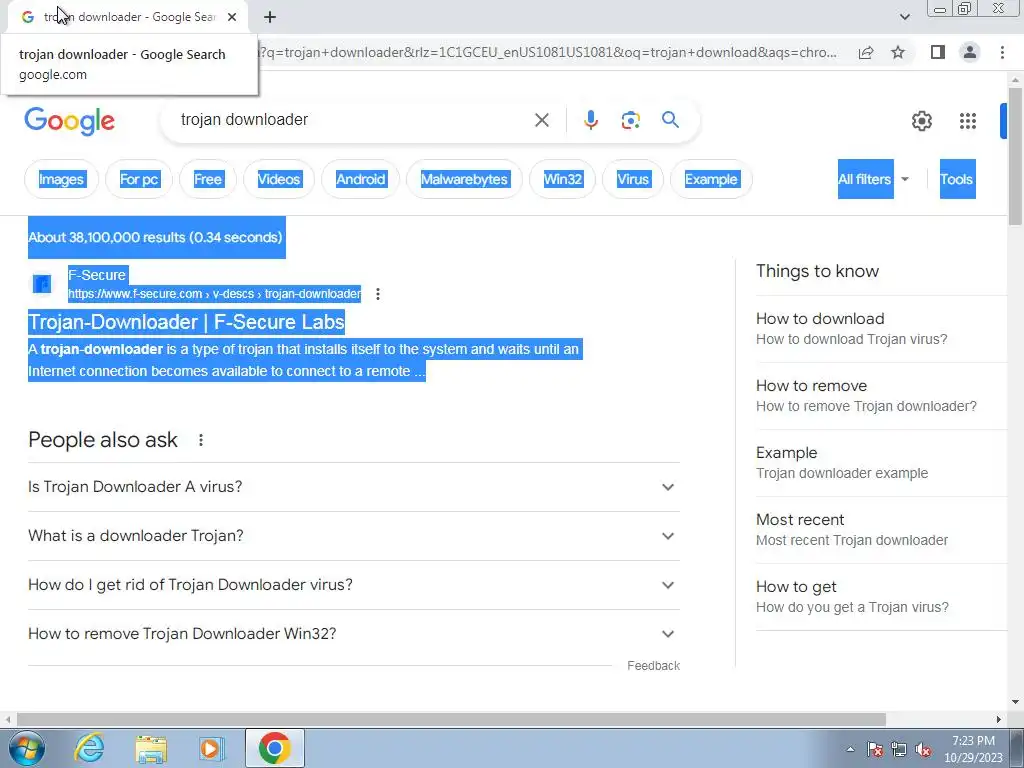
Task: Show hidden tray icons arrow
Action: click(x=850, y=749)
